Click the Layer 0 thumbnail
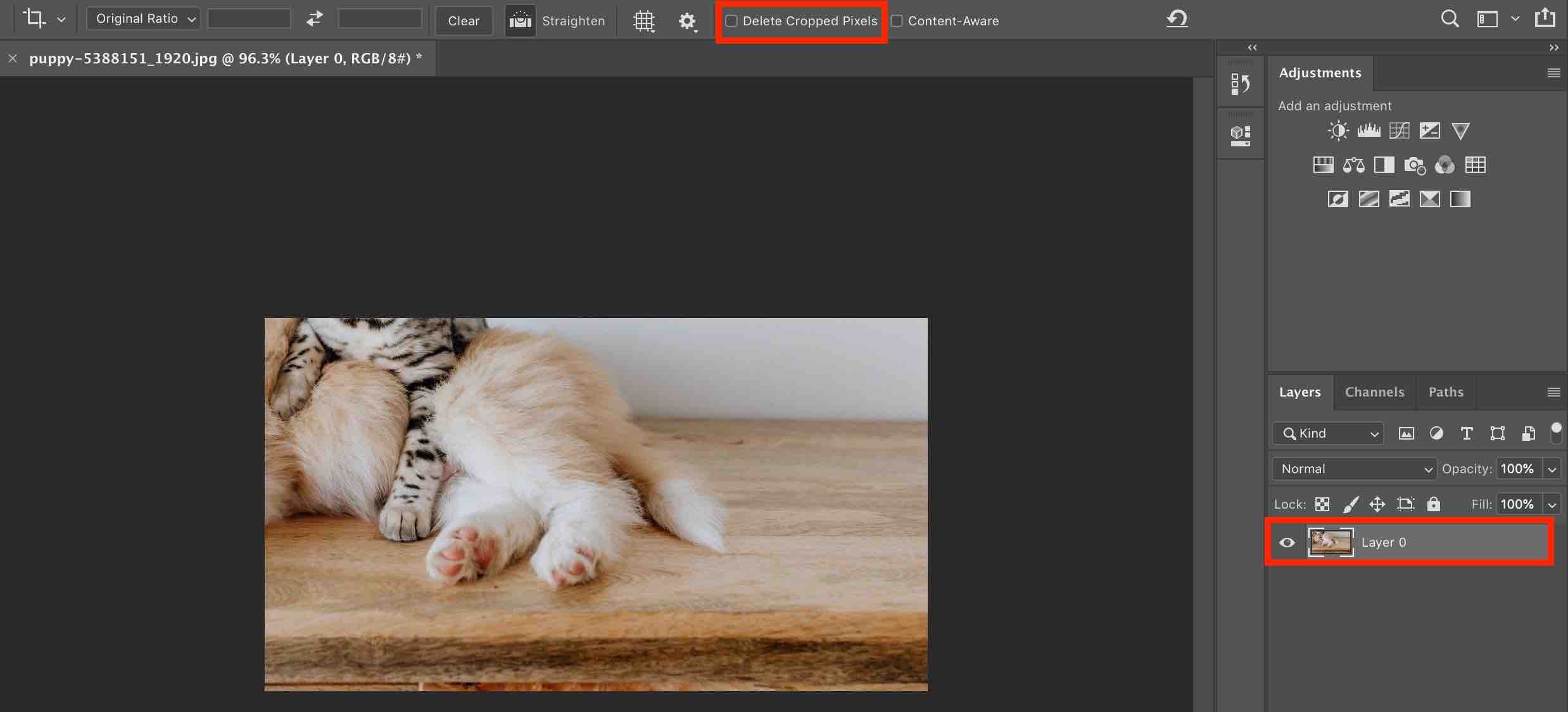 (x=1331, y=542)
